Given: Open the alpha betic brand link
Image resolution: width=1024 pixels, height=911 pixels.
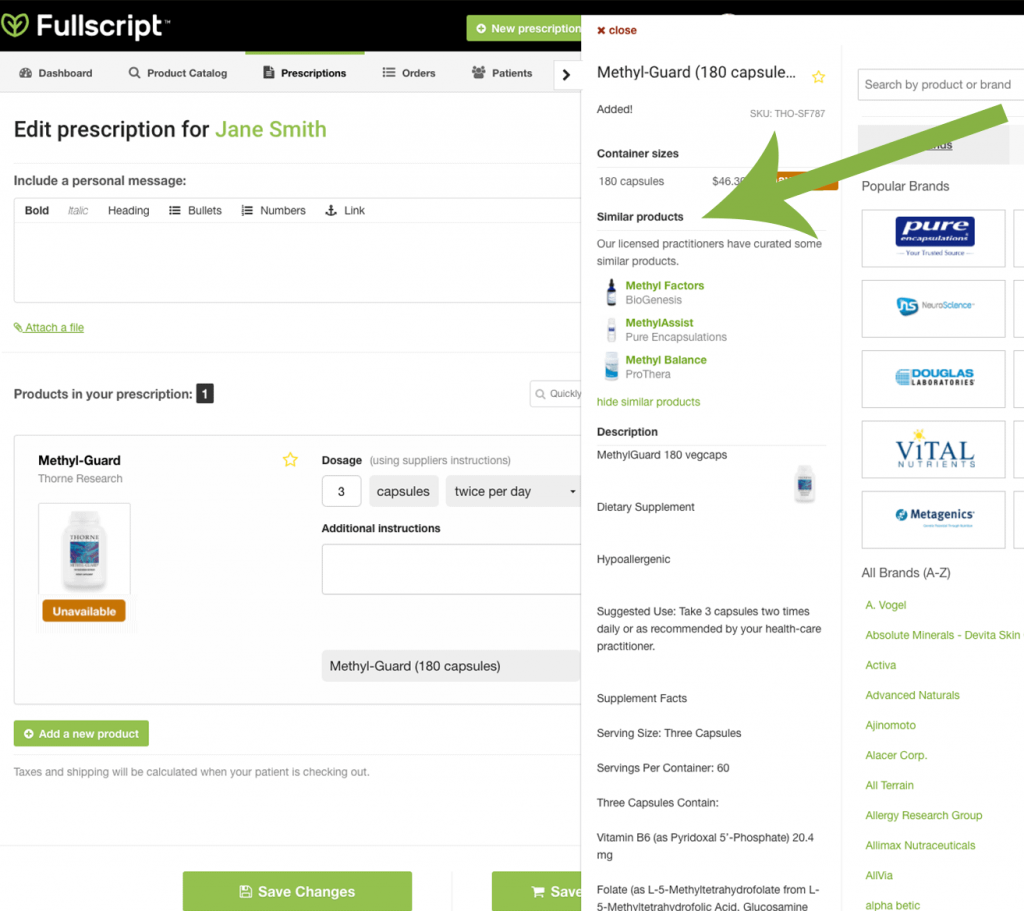Looking at the screenshot, I should [892, 905].
